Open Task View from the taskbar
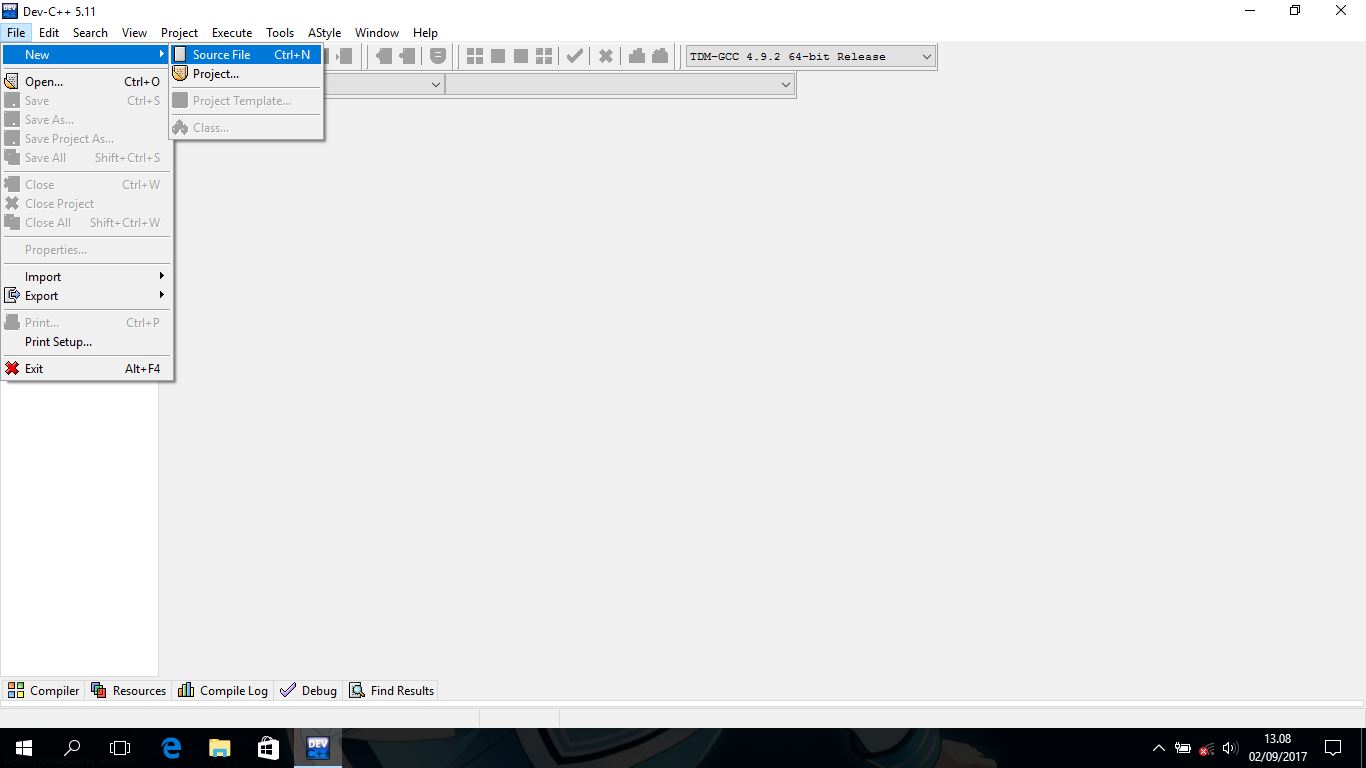The height and width of the screenshot is (768, 1366). pyautogui.click(x=120, y=748)
